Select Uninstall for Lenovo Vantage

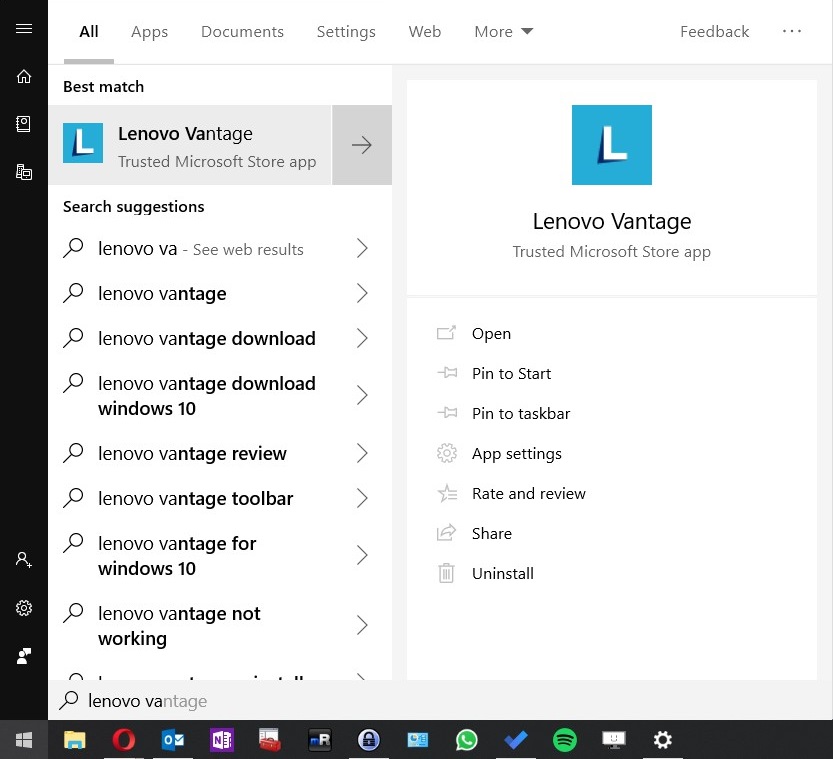[x=502, y=574]
